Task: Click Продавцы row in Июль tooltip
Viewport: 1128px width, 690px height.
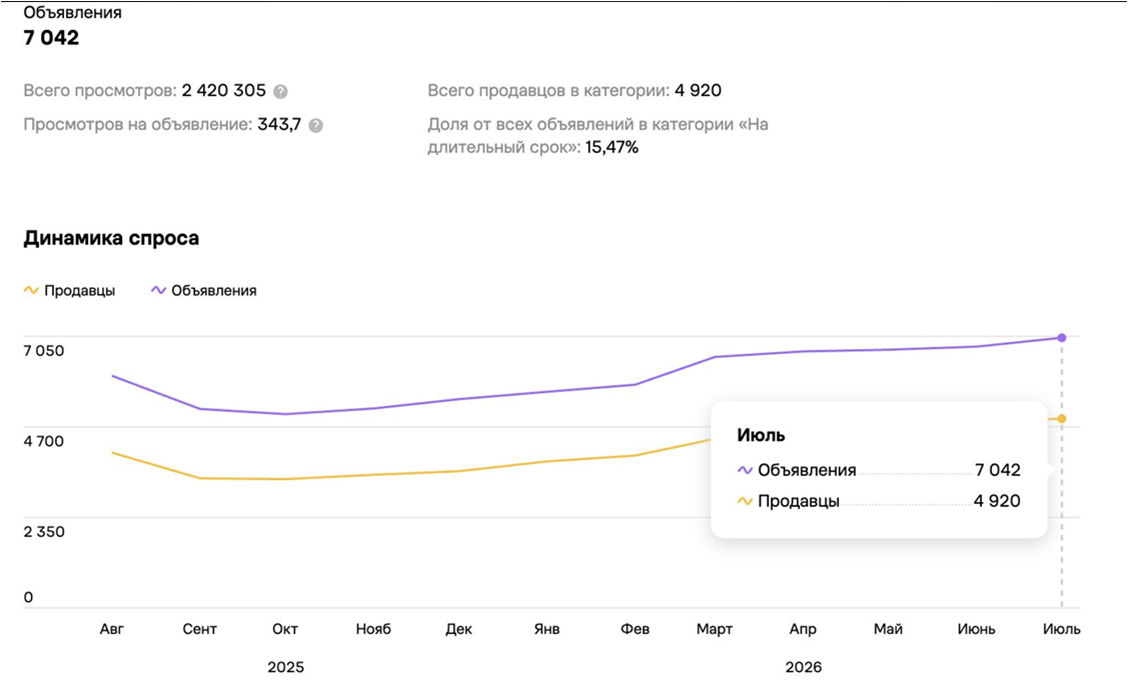Action: 879,501
